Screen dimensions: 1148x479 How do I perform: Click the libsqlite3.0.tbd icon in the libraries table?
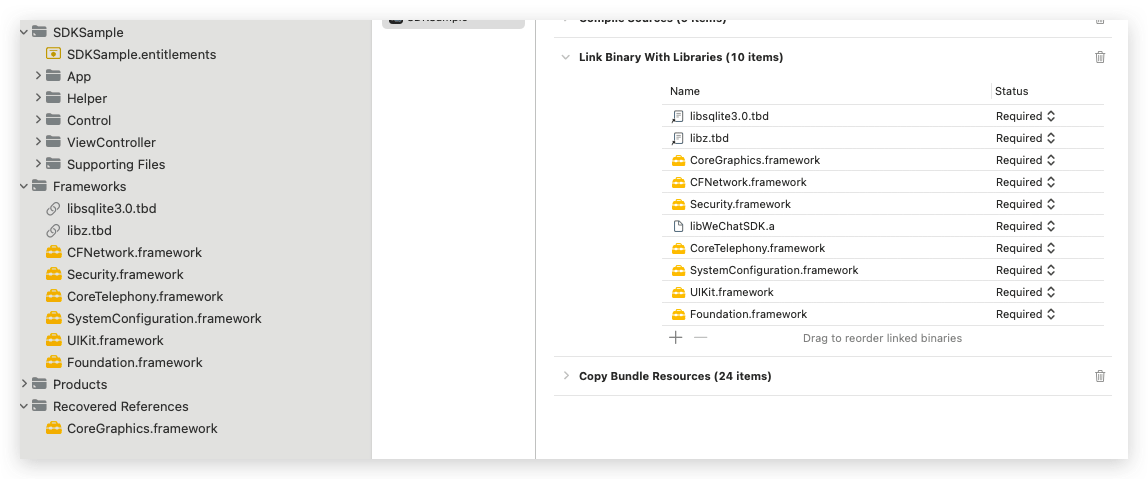677,116
